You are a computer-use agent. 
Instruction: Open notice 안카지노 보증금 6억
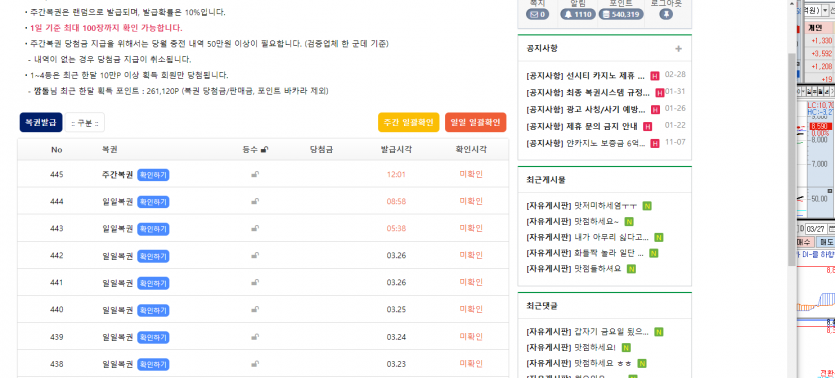tap(586, 144)
